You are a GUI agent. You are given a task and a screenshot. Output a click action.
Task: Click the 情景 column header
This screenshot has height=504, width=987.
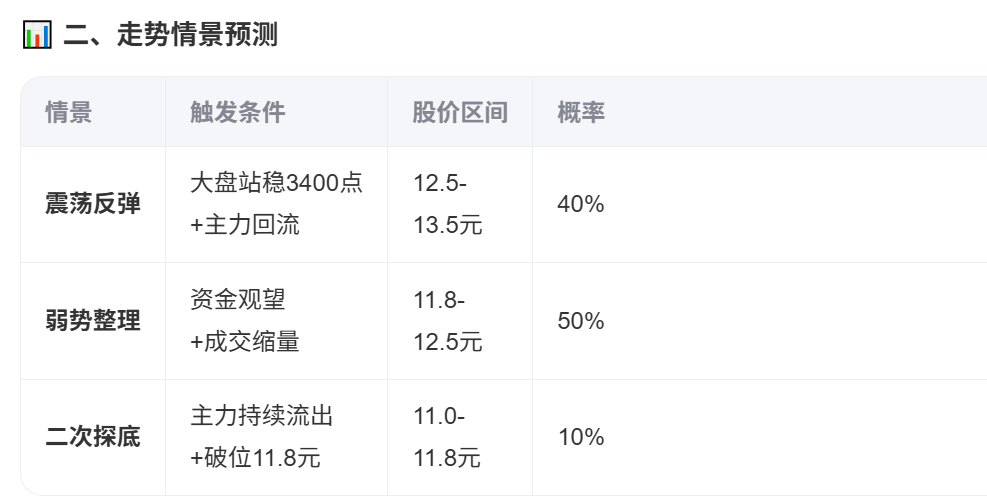[69, 112]
